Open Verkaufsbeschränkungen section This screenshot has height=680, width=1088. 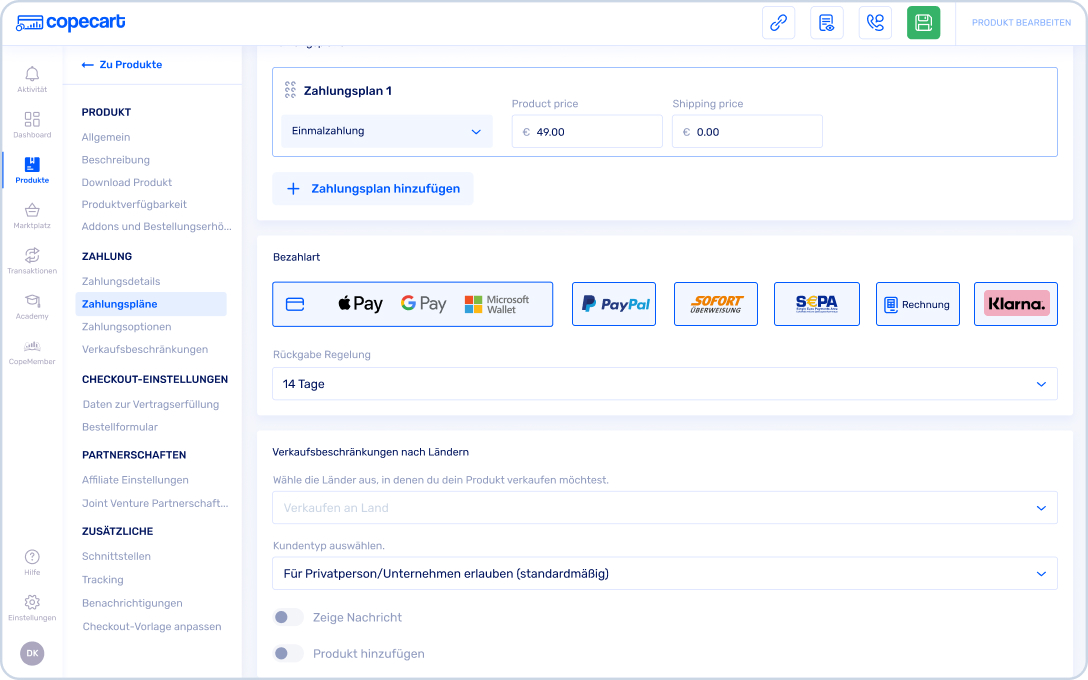tap(145, 349)
